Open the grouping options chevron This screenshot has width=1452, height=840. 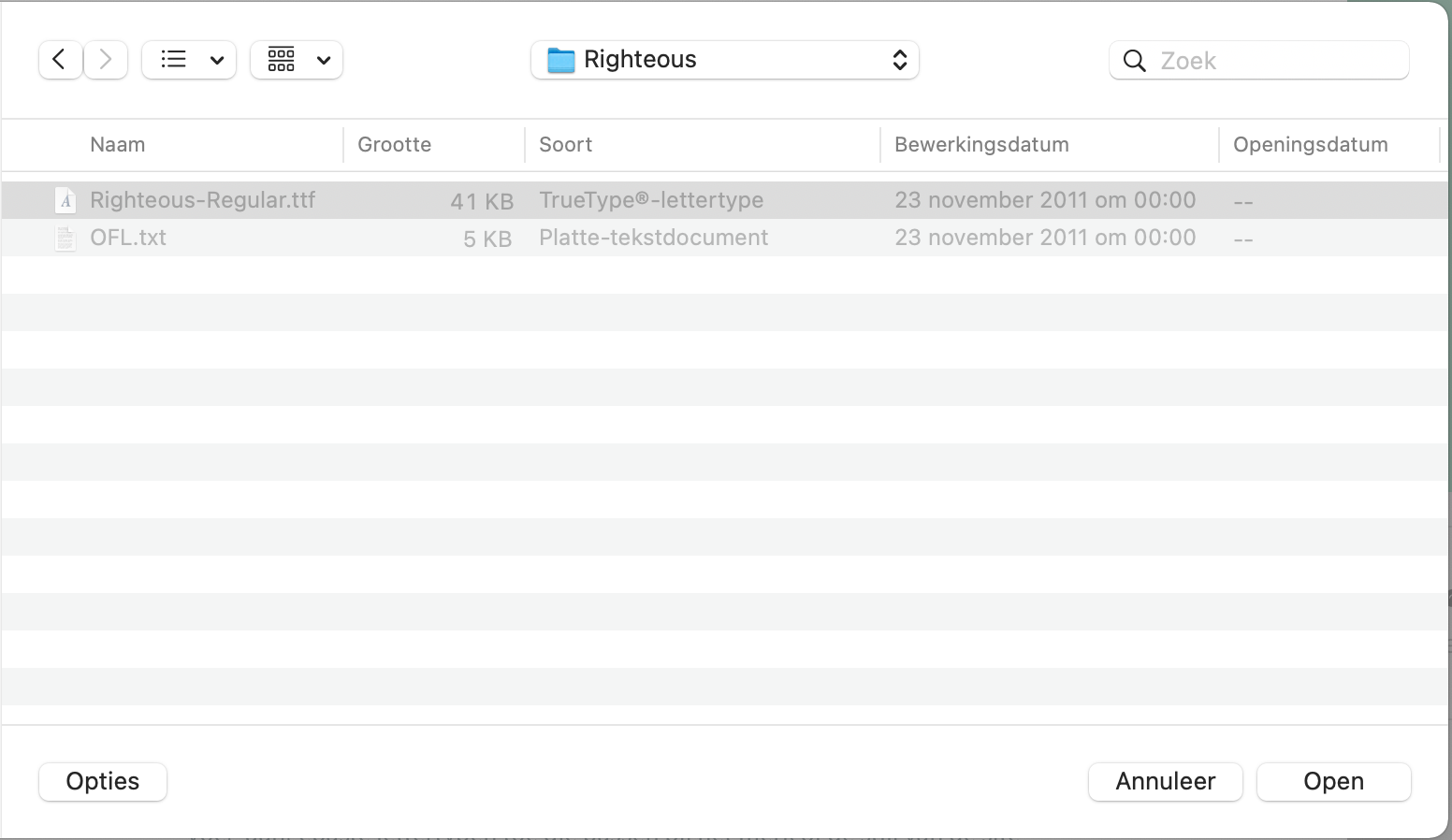pyautogui.click(x=324, y=59)
